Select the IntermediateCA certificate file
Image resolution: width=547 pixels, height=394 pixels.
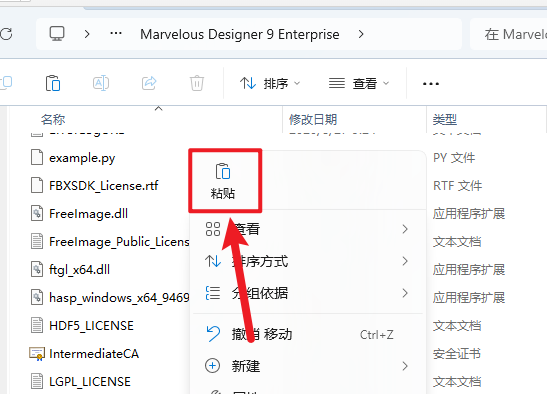point(94,354)
